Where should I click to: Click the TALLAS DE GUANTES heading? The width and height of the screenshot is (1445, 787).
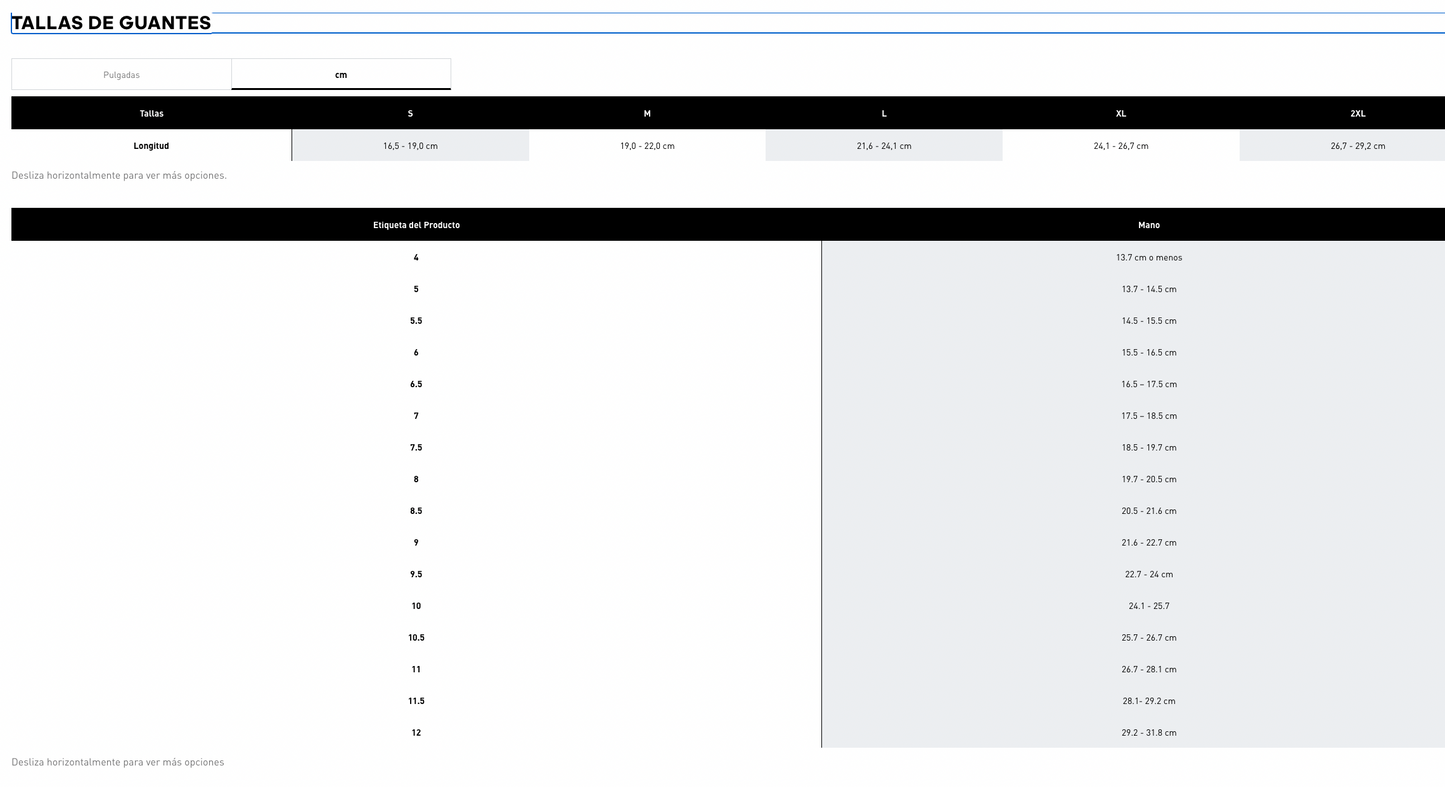[111, 23]
